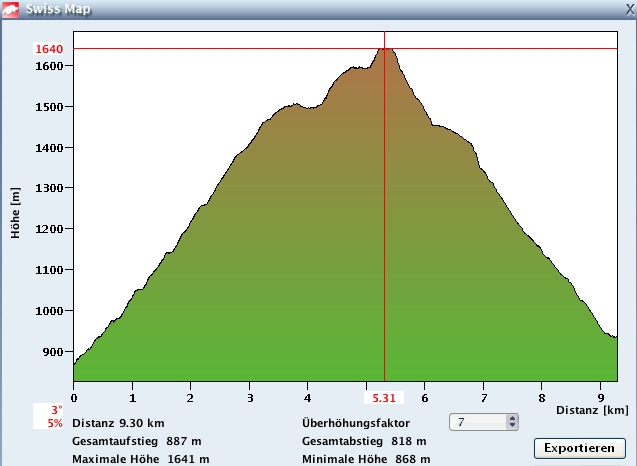Click the stepper arrows of the Überhöhungsfaktor box
Screen dimensions: 637x466
point(513,422)
